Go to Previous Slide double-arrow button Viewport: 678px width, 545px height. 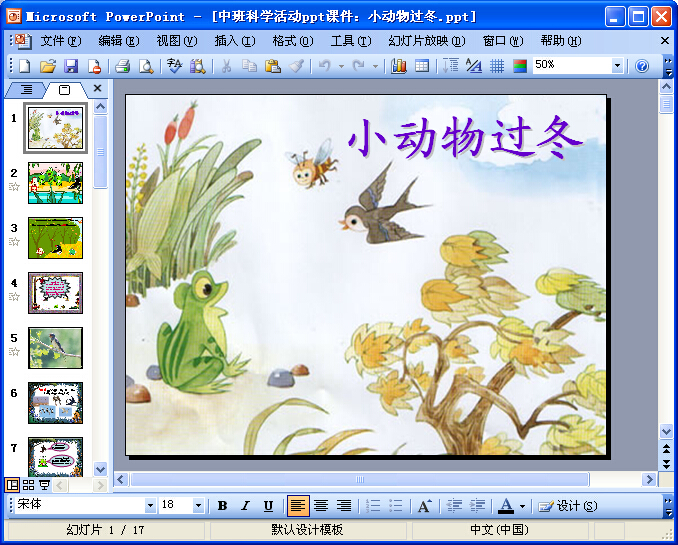point(666,448)
